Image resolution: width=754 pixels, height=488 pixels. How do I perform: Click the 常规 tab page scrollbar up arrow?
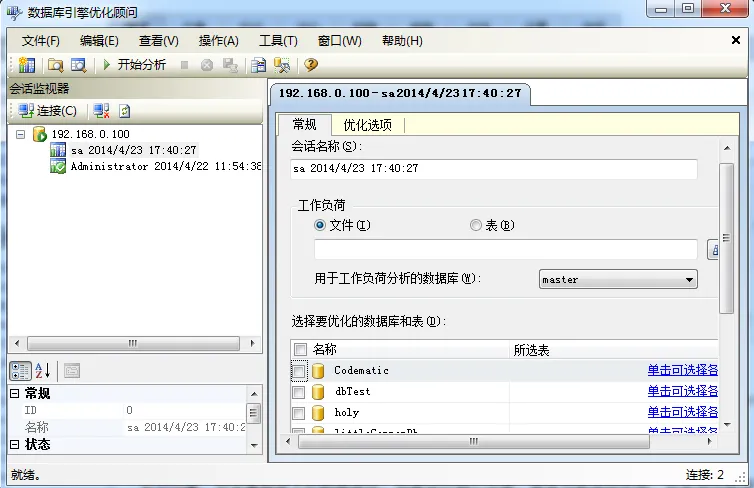click(x=727, y=148)
